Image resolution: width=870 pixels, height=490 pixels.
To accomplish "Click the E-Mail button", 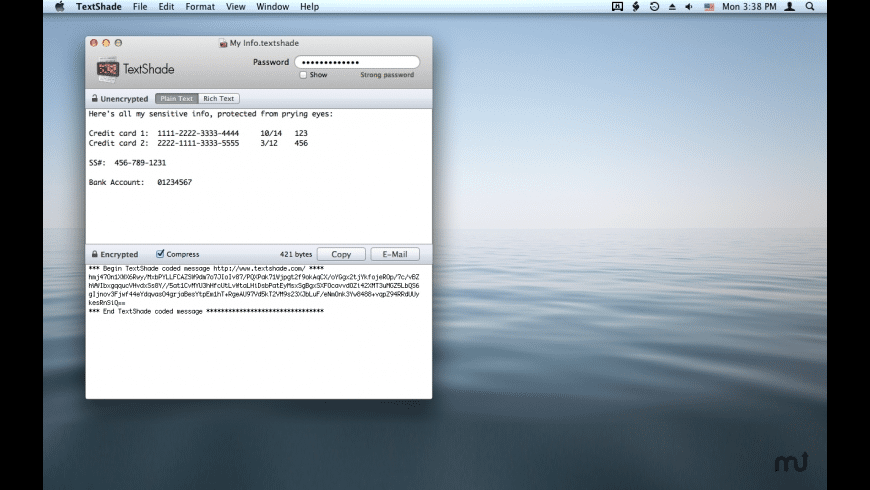I will tap(395, 254).
